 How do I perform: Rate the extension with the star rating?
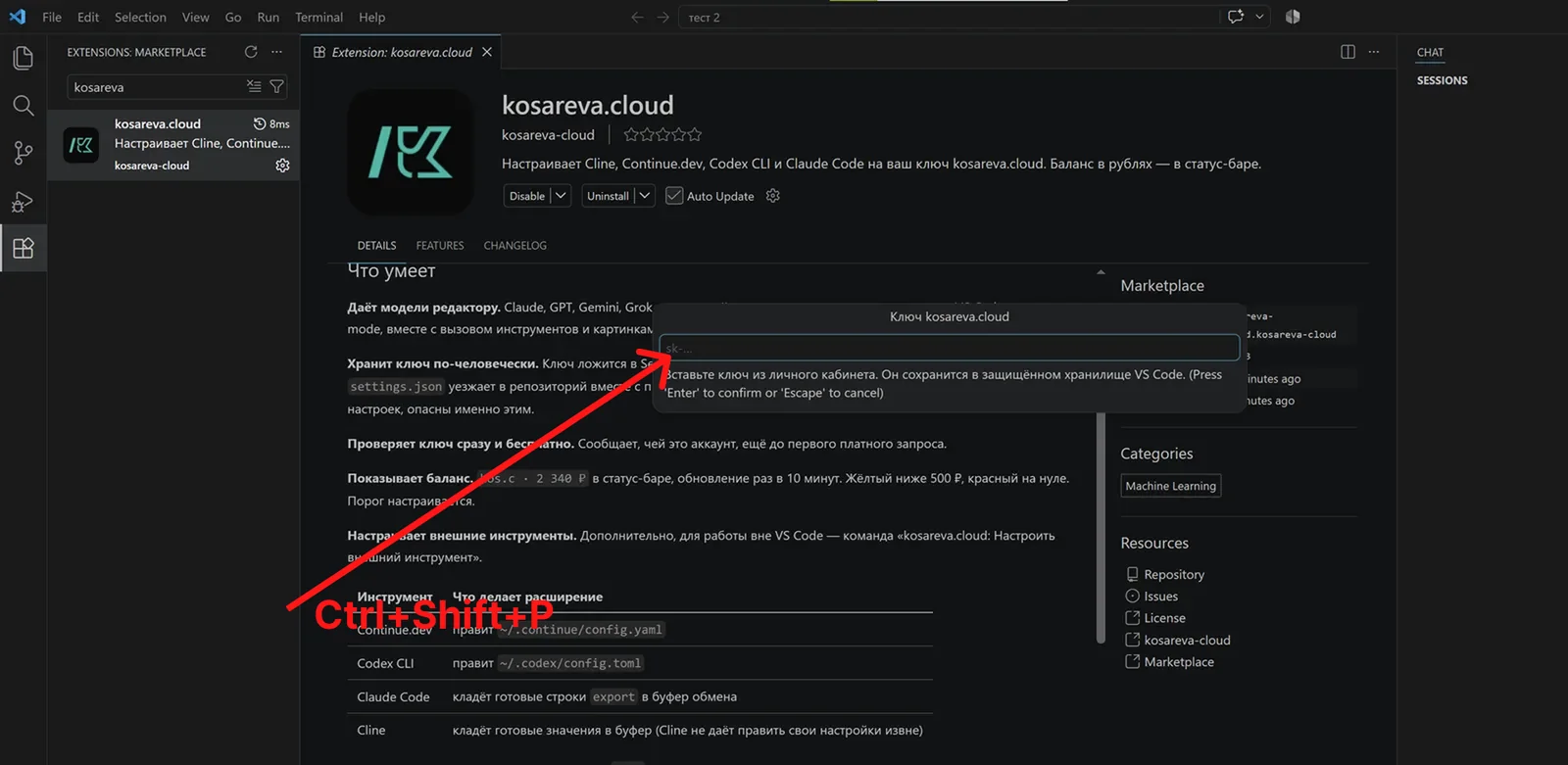coord(662,134)
